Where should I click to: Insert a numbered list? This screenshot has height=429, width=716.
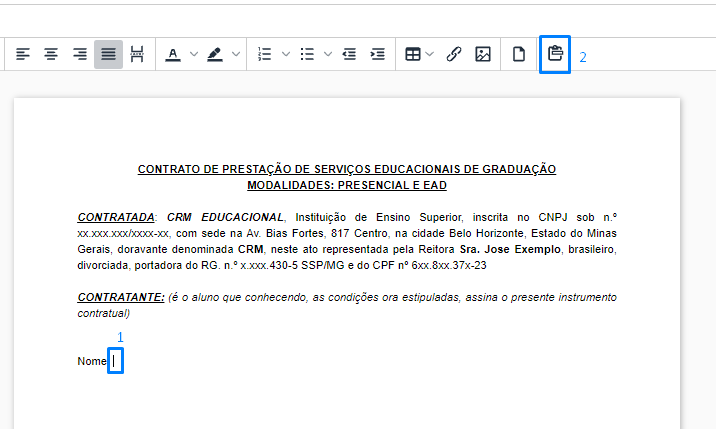coord(265,54)
